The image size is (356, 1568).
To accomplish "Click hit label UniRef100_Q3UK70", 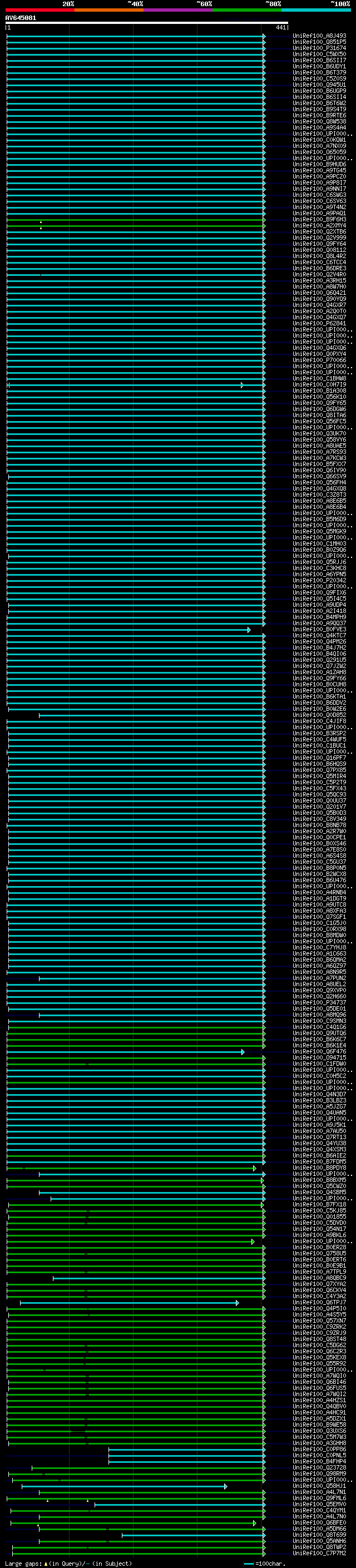I will coord(319,433).
